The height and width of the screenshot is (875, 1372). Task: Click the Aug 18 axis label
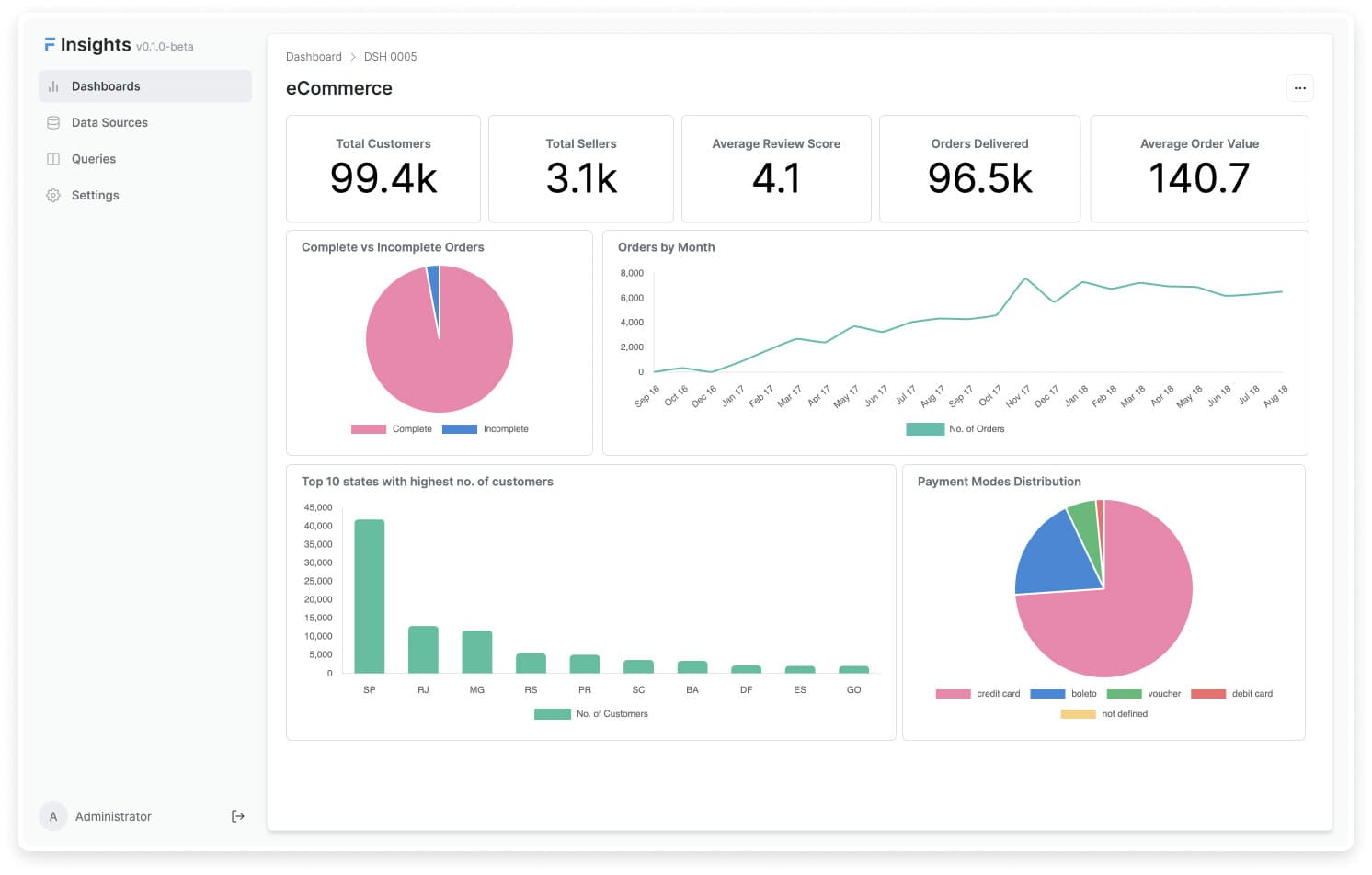tap(1275, 396)
